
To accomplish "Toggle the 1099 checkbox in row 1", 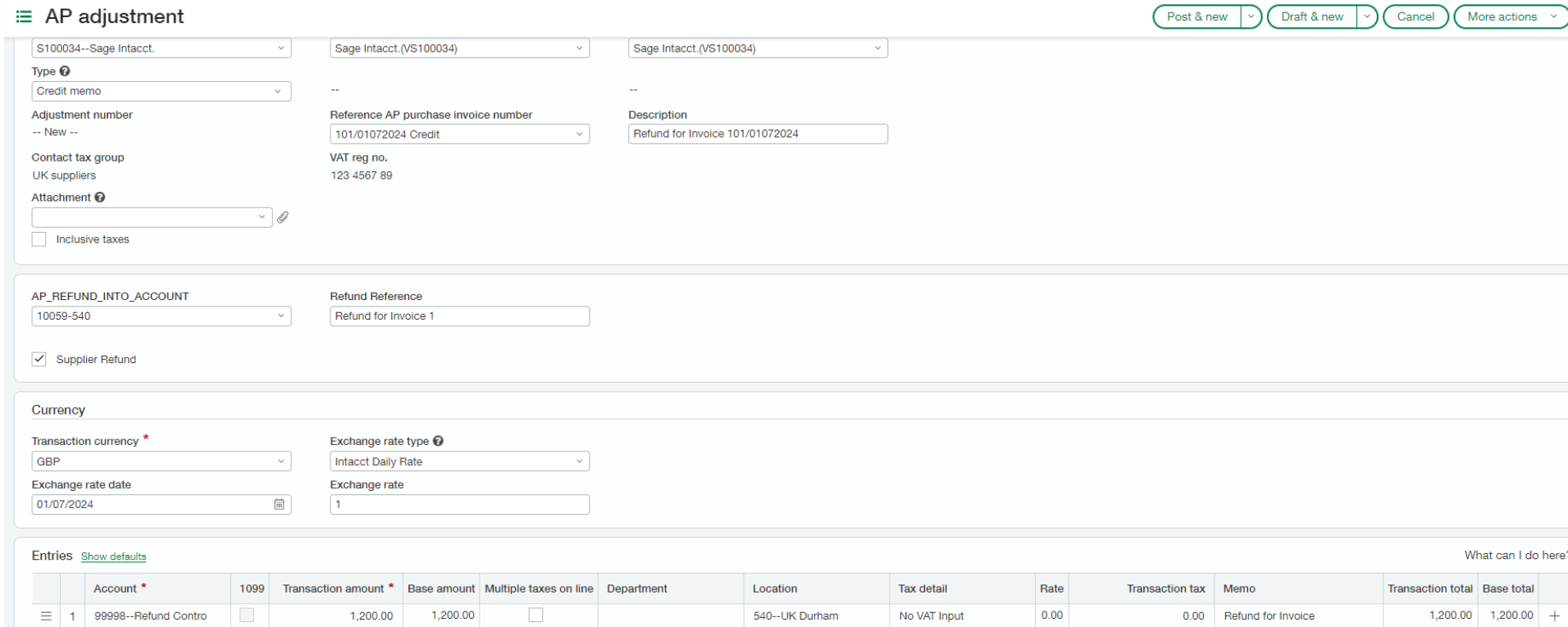I will [247, 615].
